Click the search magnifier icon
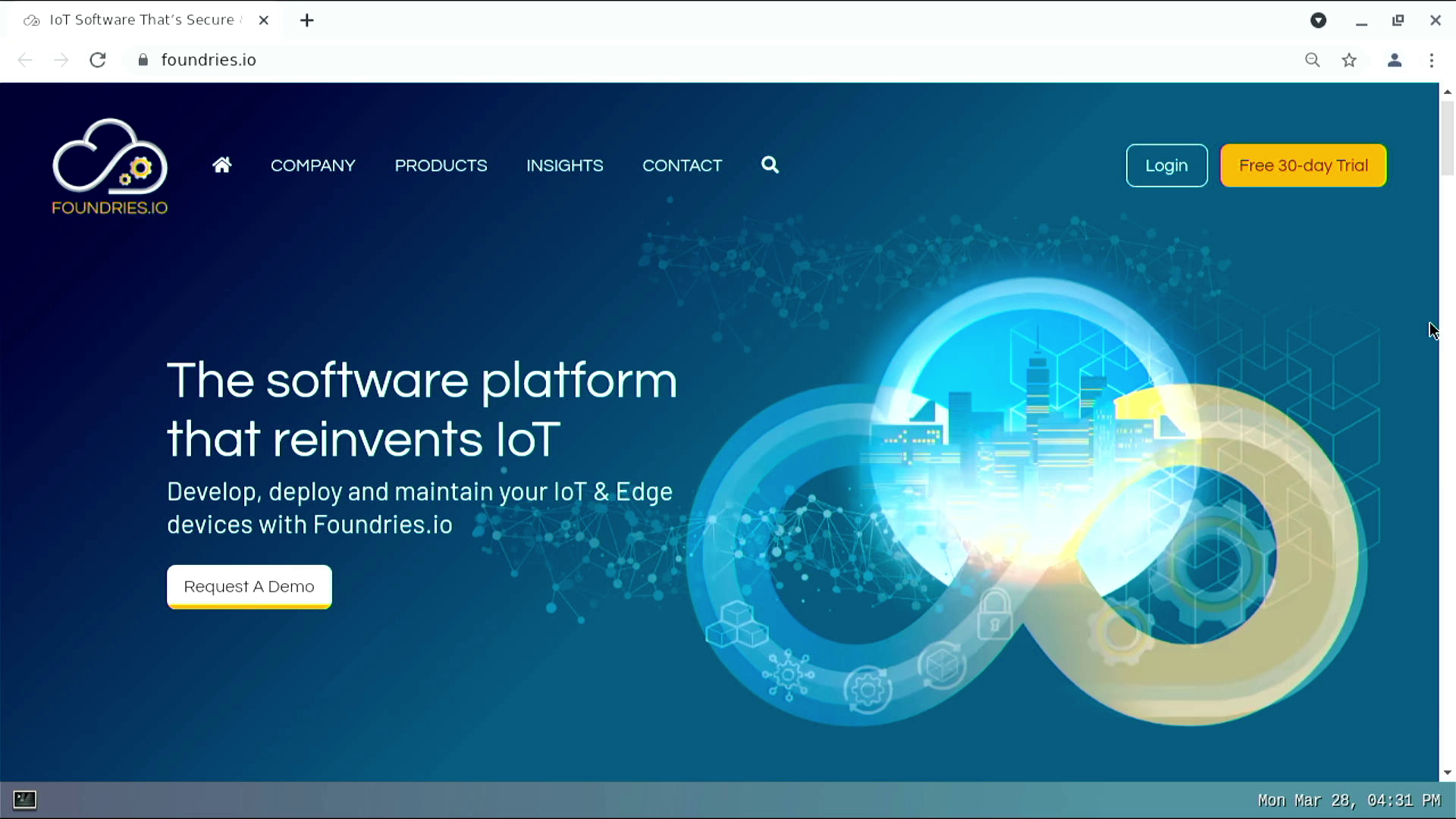Viewport: 1456px width, 819px height. tap(770, 165)
